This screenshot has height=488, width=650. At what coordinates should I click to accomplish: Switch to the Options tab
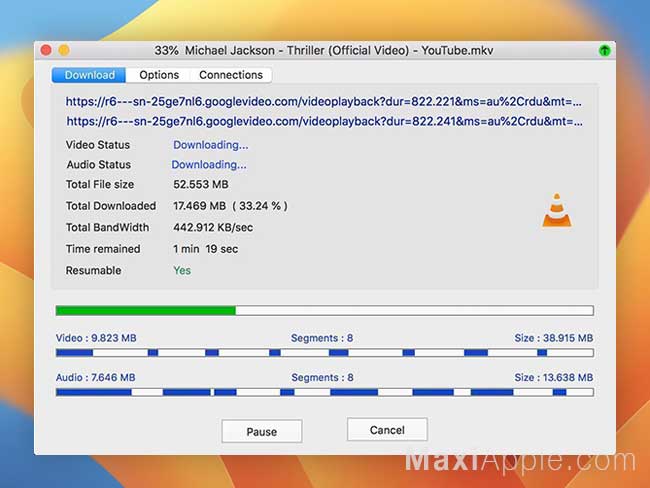tap(159, 75)
